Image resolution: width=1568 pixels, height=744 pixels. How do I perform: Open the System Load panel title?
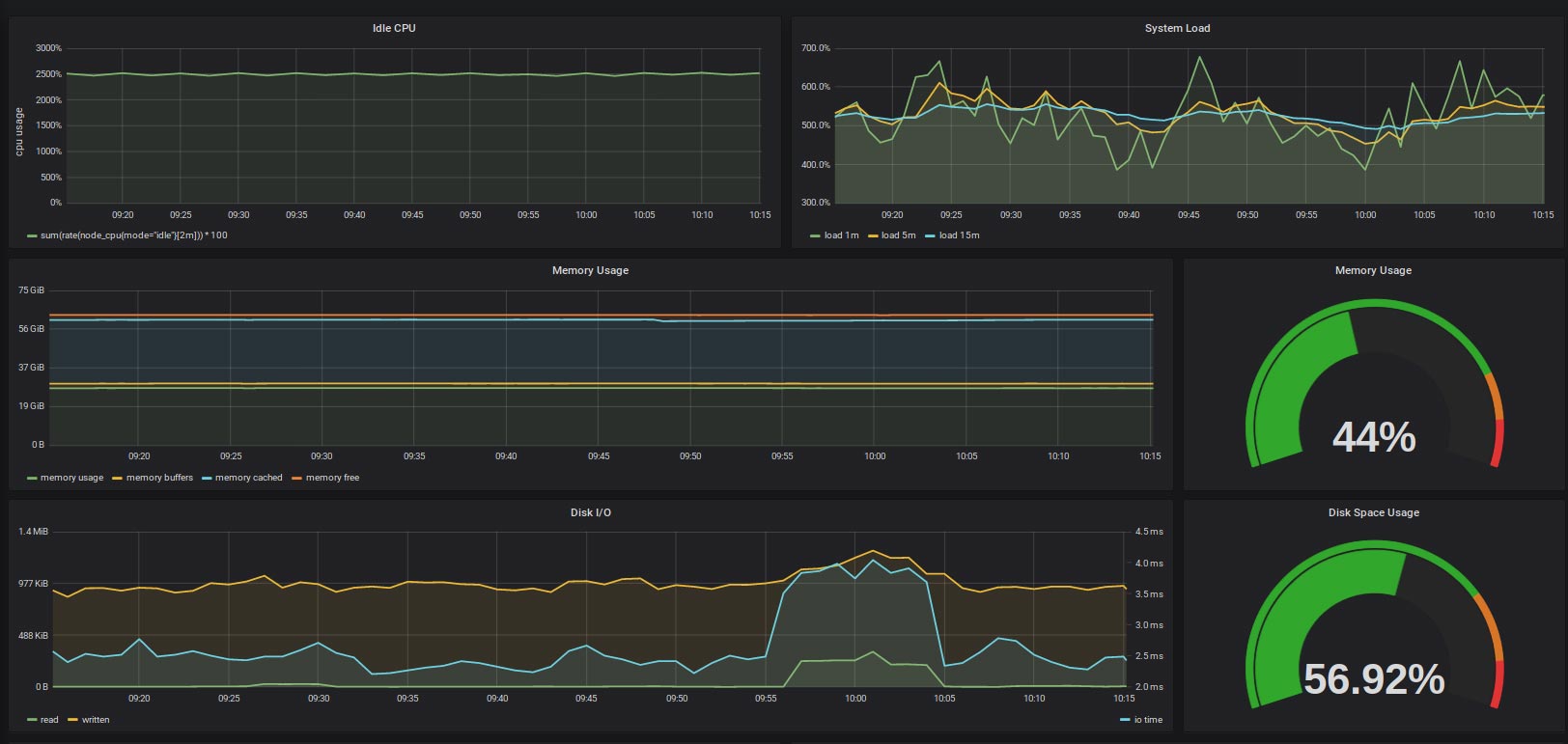tap(1177, 28)
